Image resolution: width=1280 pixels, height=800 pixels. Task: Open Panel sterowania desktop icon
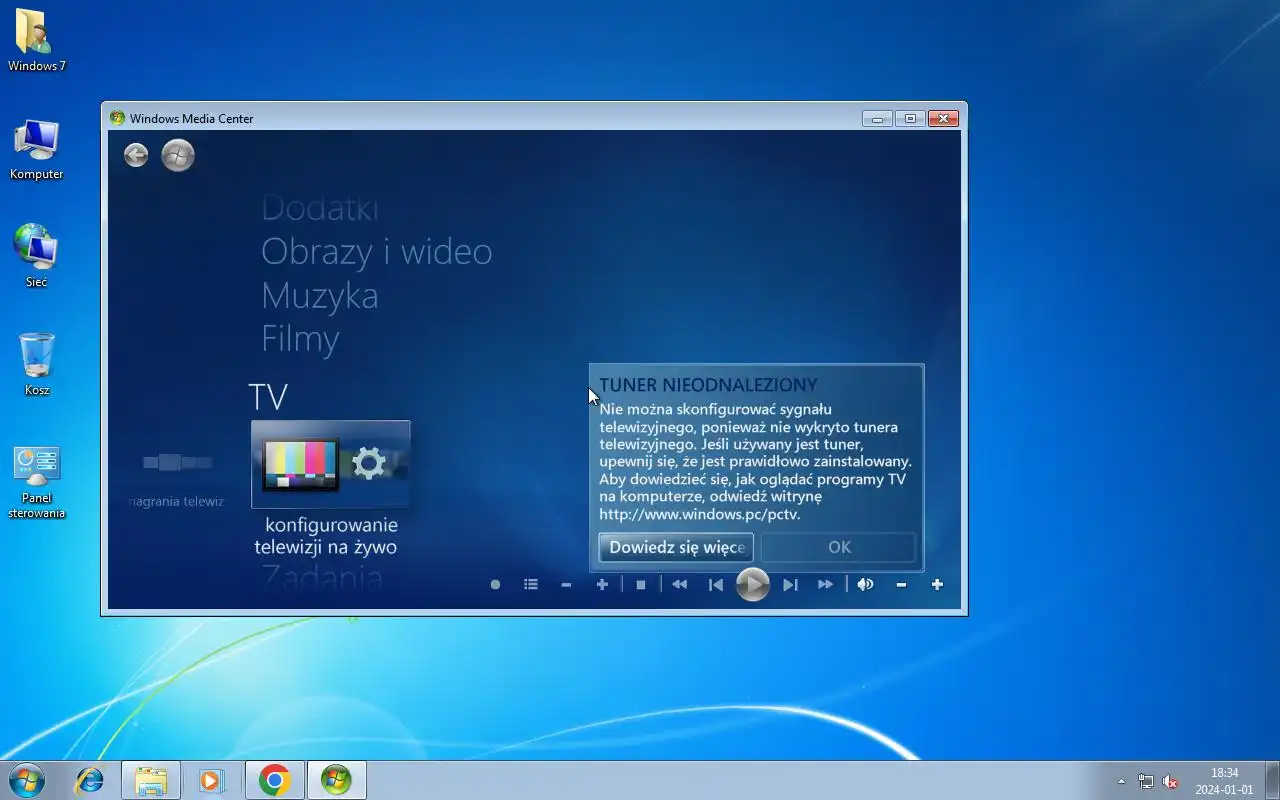pyautogui.click(x=37, y=482)
